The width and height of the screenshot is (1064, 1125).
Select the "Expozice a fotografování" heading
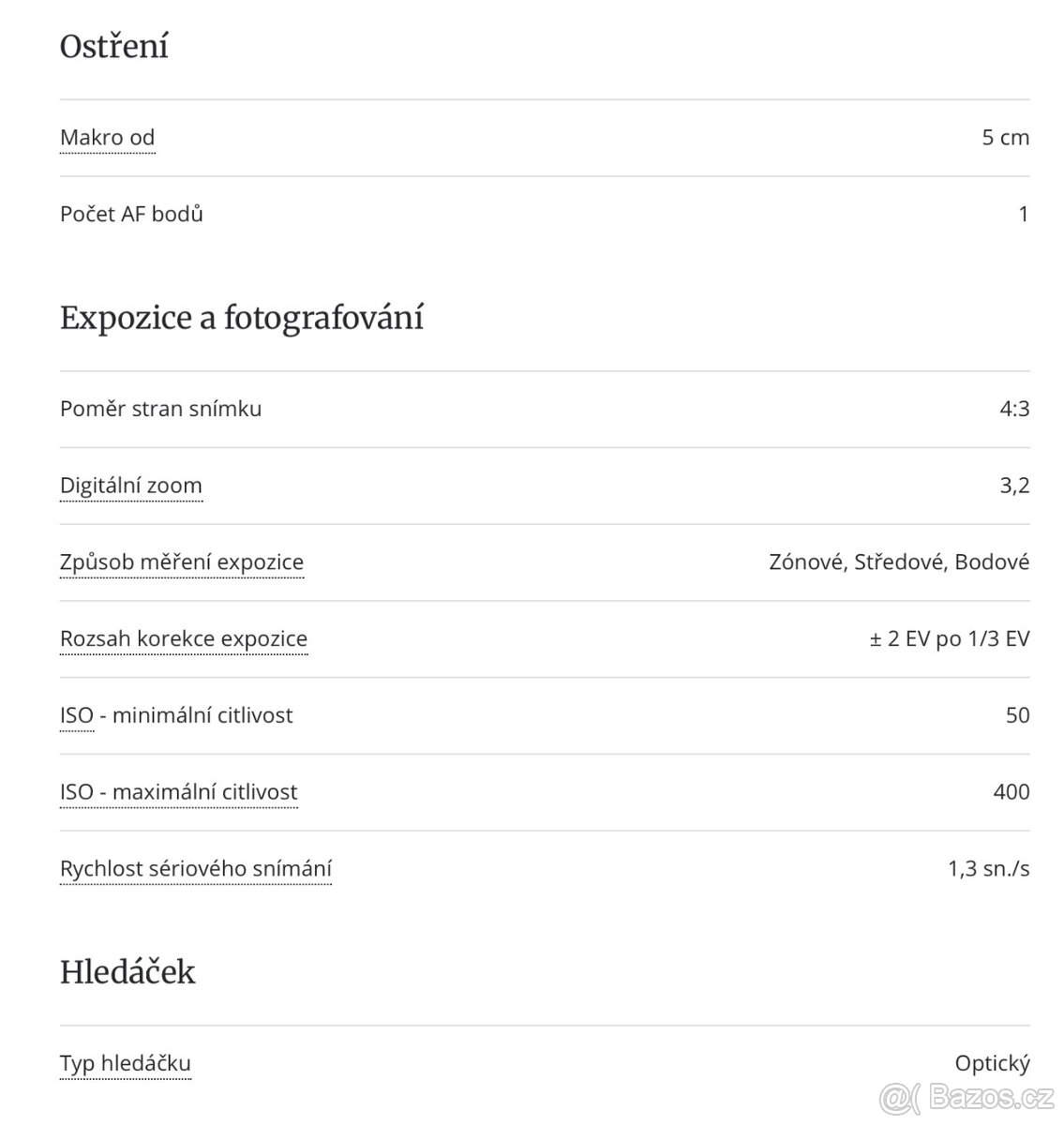[241, 317]
